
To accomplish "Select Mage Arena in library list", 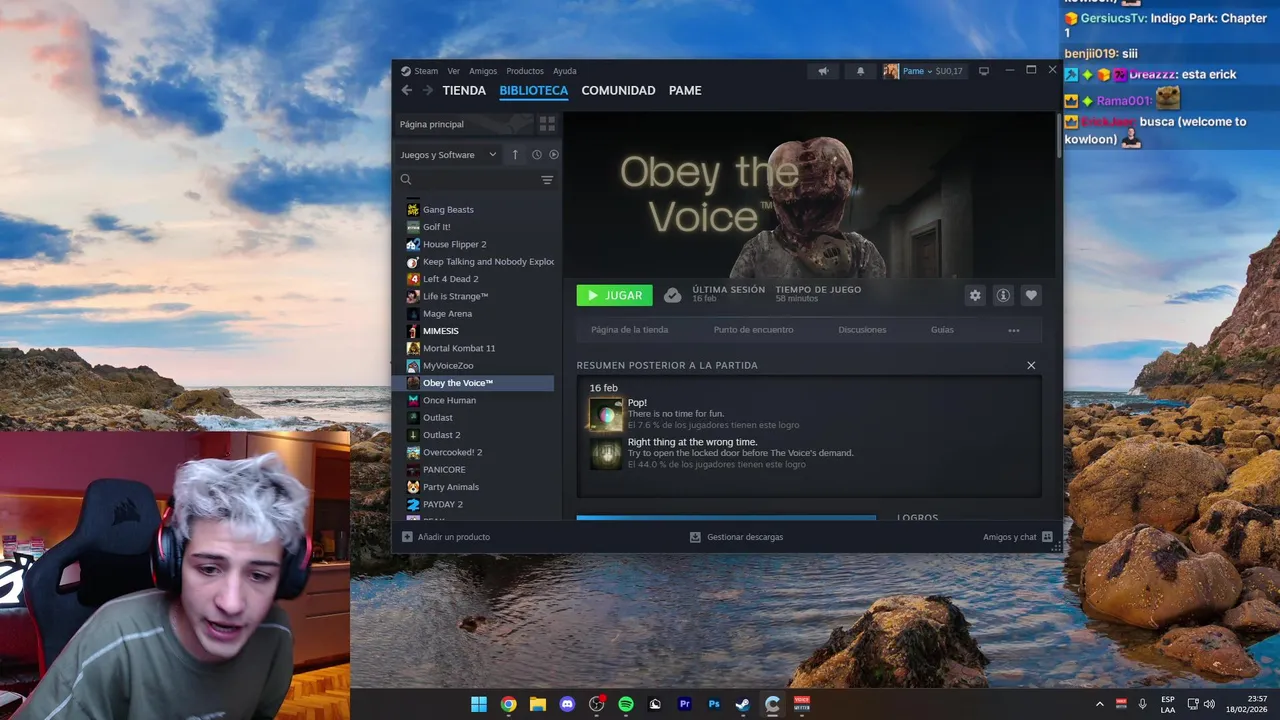I will (479, 314).
